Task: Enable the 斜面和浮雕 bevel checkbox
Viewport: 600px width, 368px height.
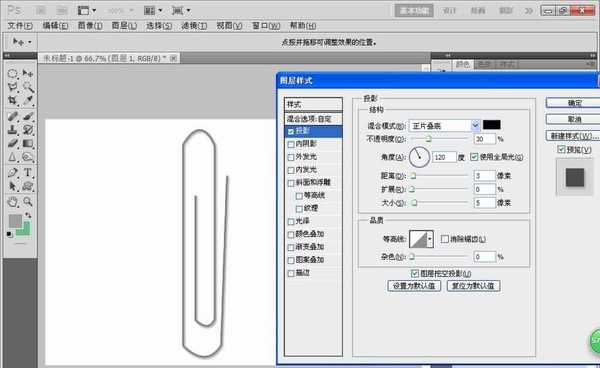Action: coord(291,183)
